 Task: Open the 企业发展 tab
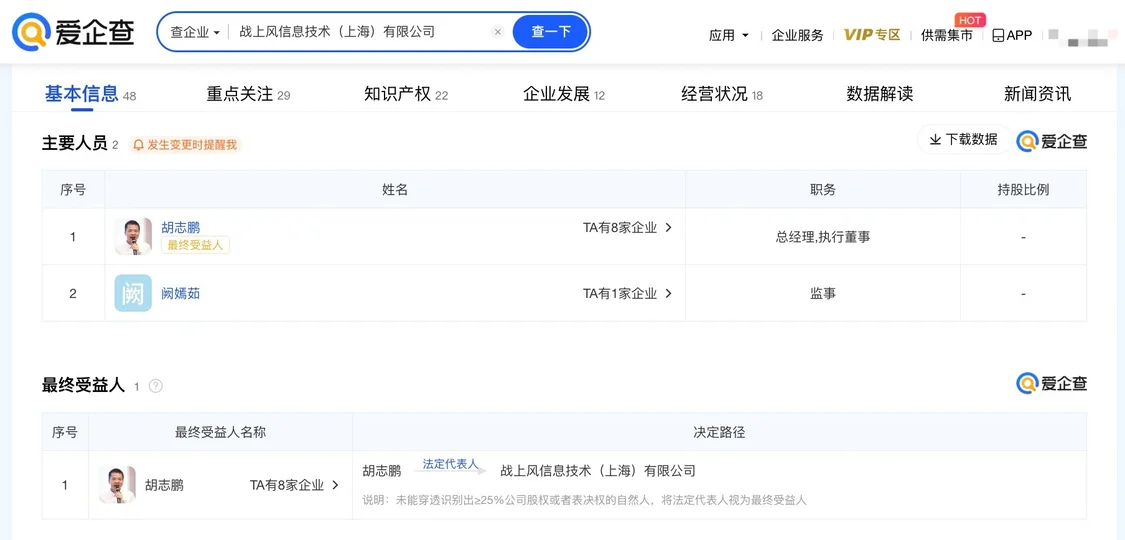pyautogui.click(x=564, y=94)
